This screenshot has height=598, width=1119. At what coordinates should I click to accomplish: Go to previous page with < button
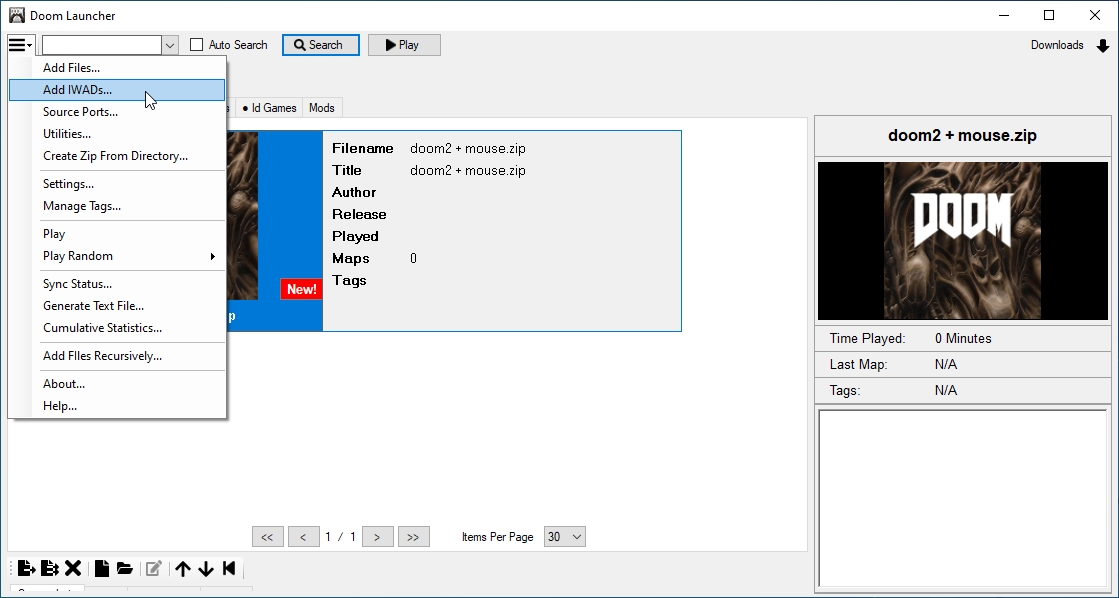pyautogui.click(x=303, y=537)
